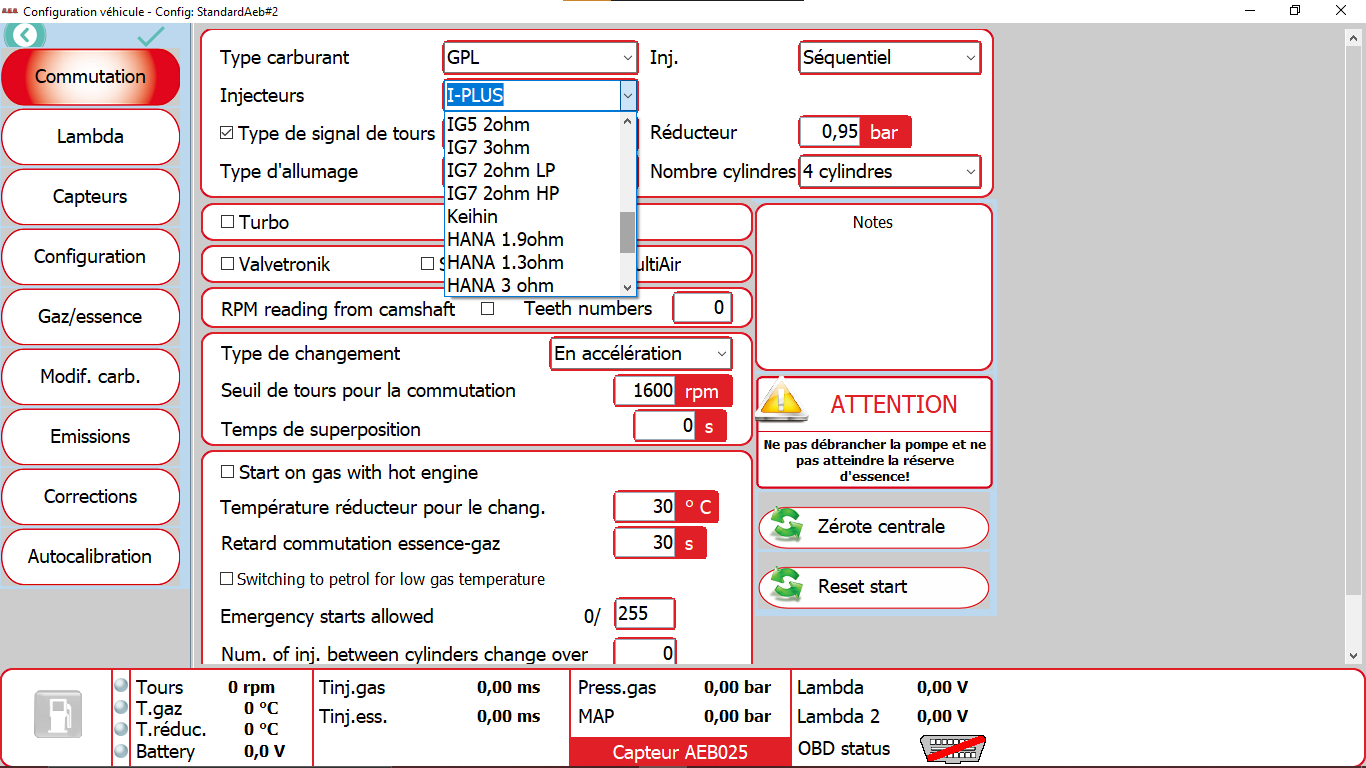
Task: Enable the Turbo checkbox
Action: point(227,222)
